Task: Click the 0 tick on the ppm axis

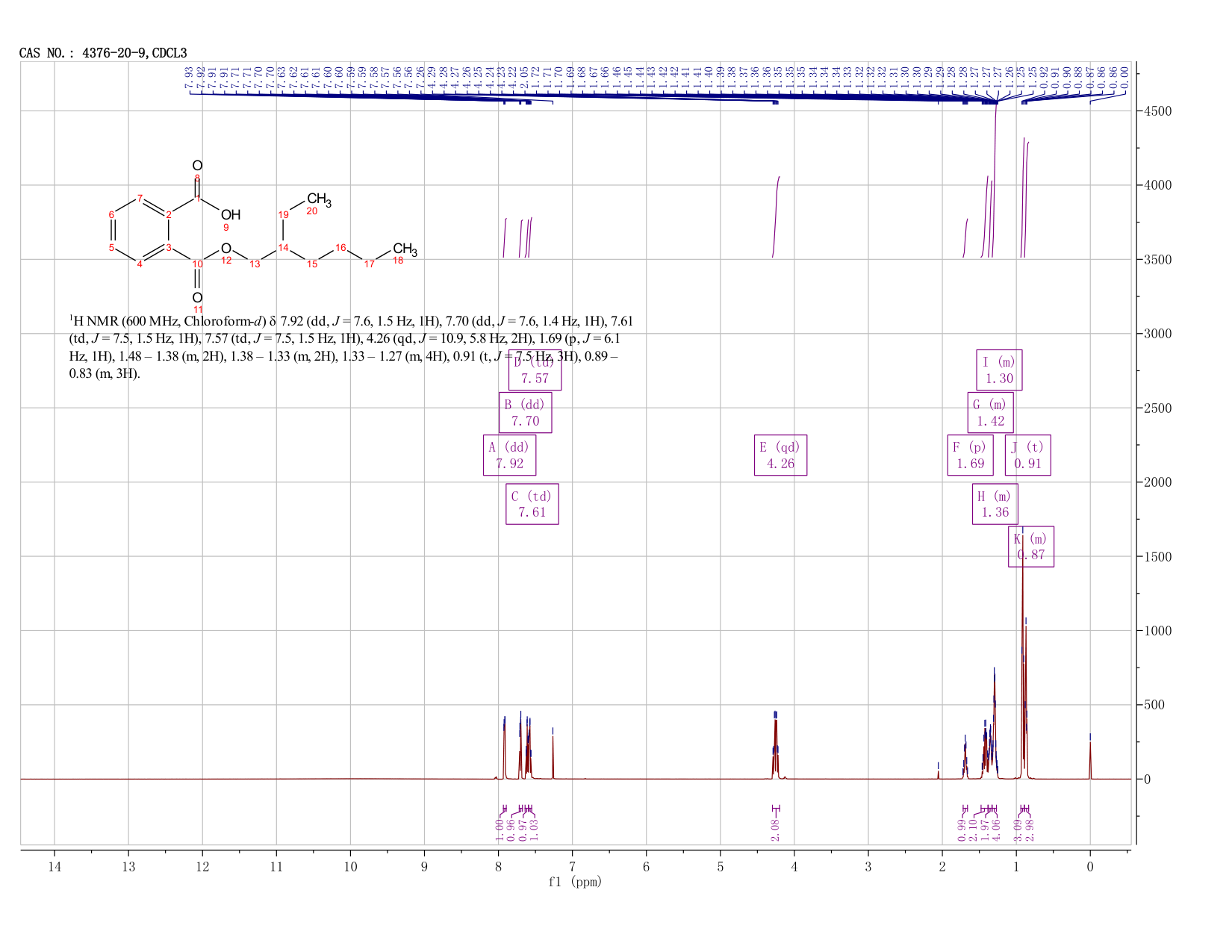Action: tap(1090, 866)
